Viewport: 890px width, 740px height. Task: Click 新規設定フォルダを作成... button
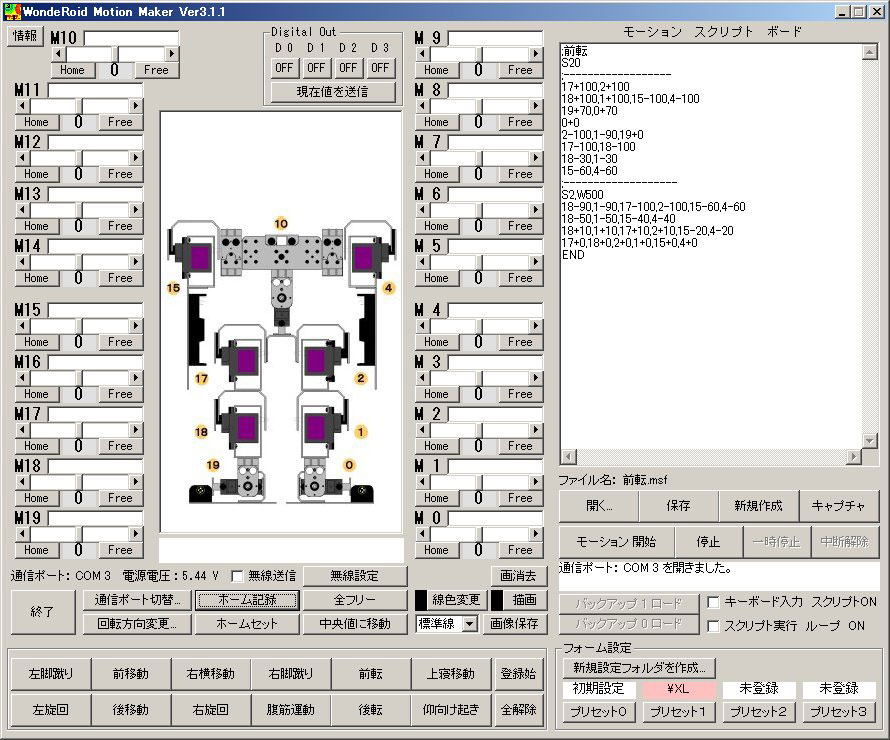639,668
